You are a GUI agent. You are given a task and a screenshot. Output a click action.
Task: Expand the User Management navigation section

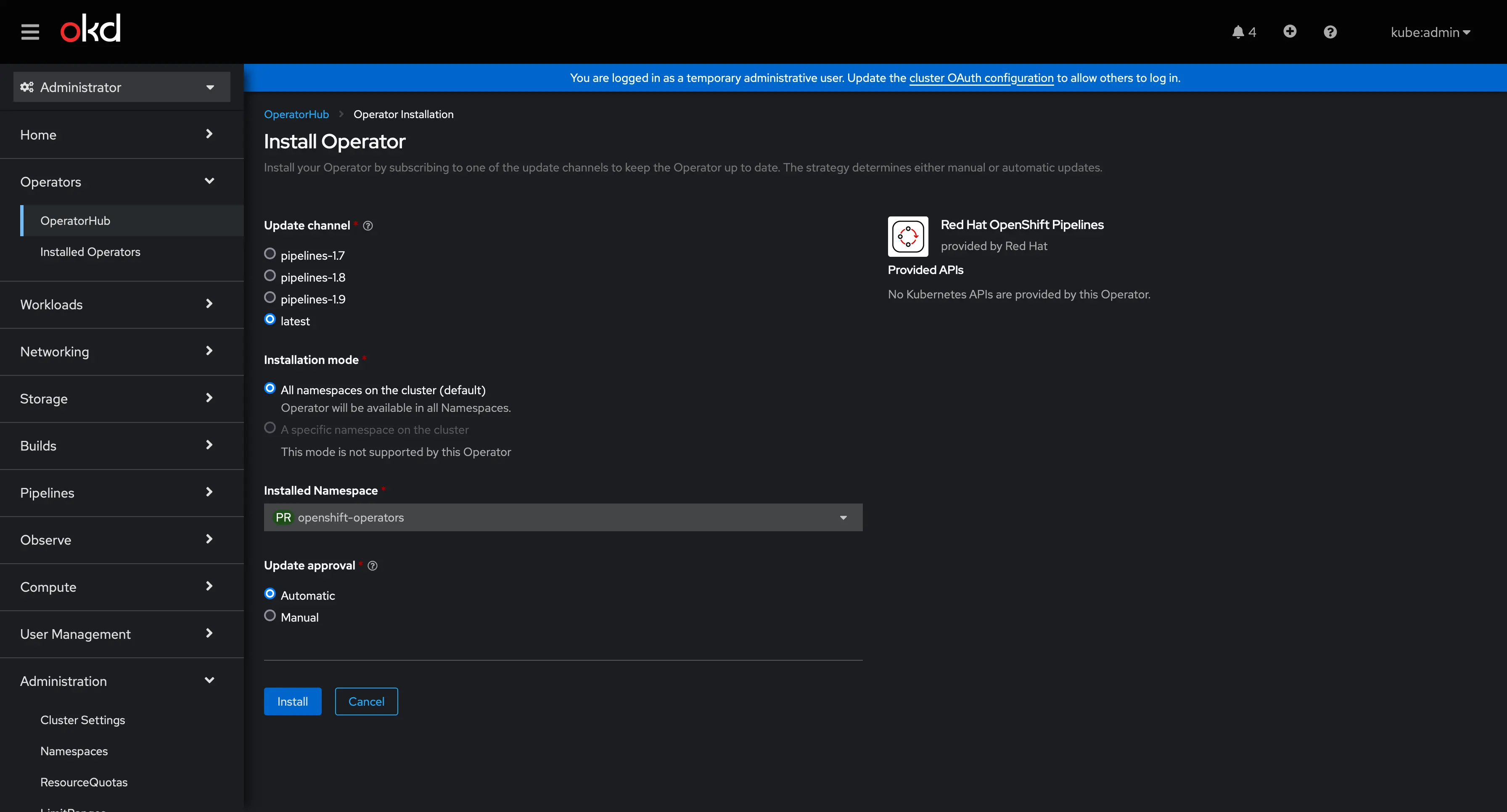coord(122,634)
